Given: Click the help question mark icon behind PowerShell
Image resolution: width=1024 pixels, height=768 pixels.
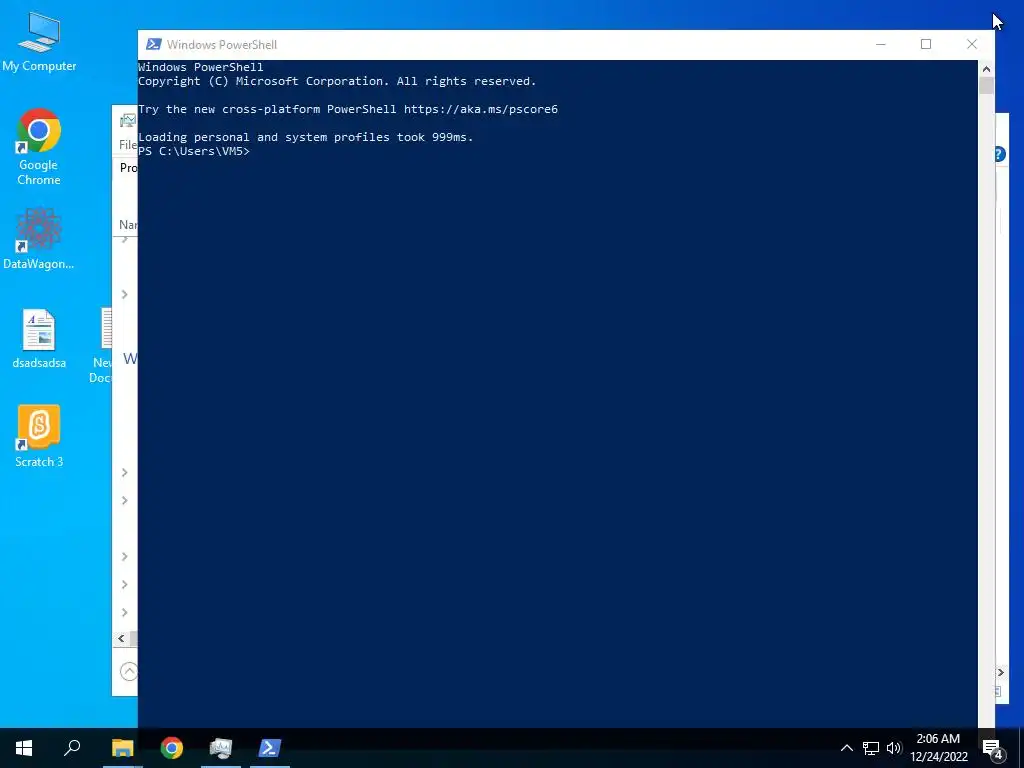Looking at the screenshot, I should click(999, 155).
